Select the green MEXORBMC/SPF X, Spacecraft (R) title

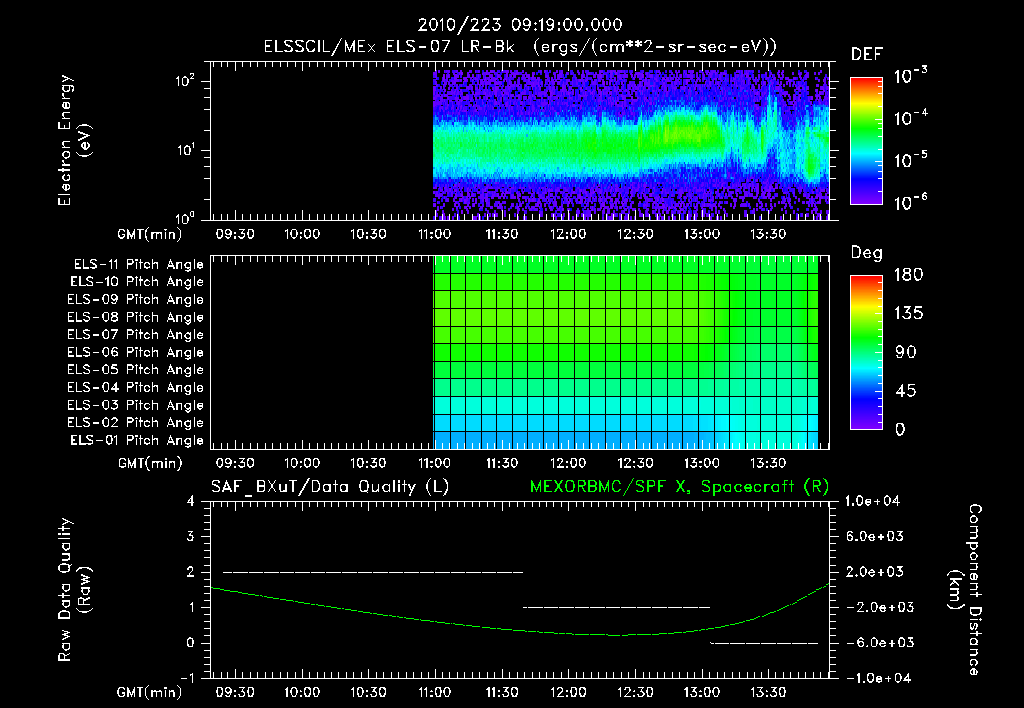pos(679,487)
